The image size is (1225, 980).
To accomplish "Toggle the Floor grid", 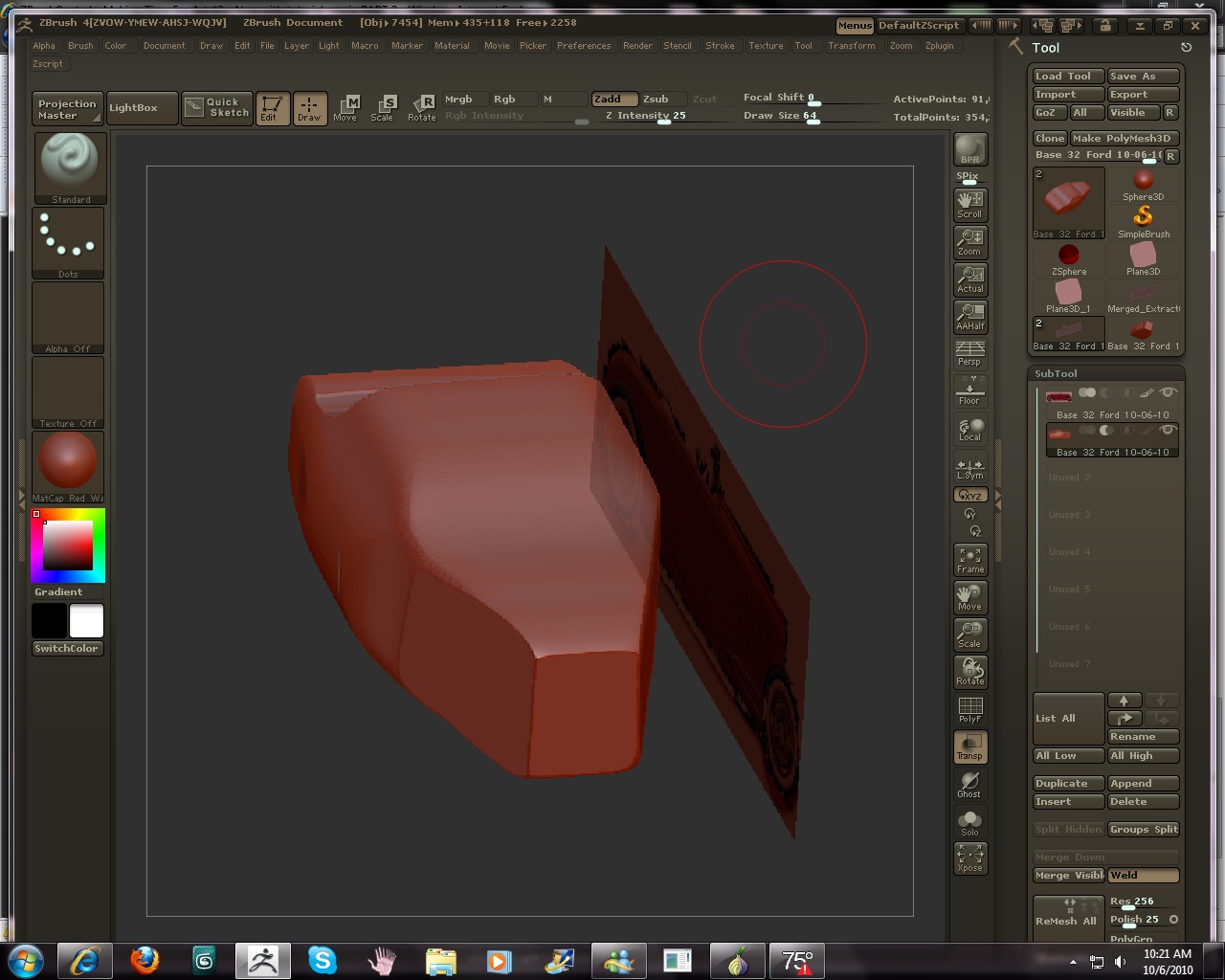I will 970,390.
